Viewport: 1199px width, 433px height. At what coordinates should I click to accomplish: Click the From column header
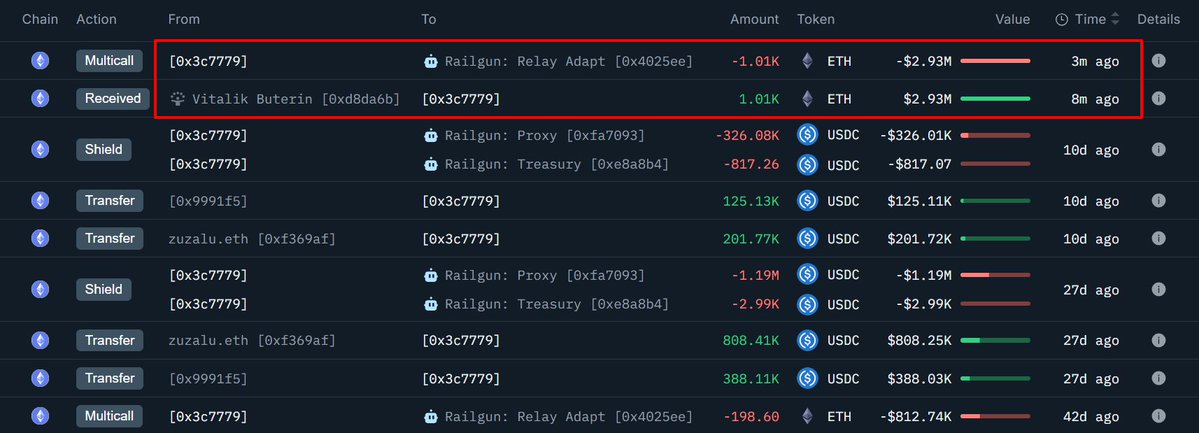184,19
